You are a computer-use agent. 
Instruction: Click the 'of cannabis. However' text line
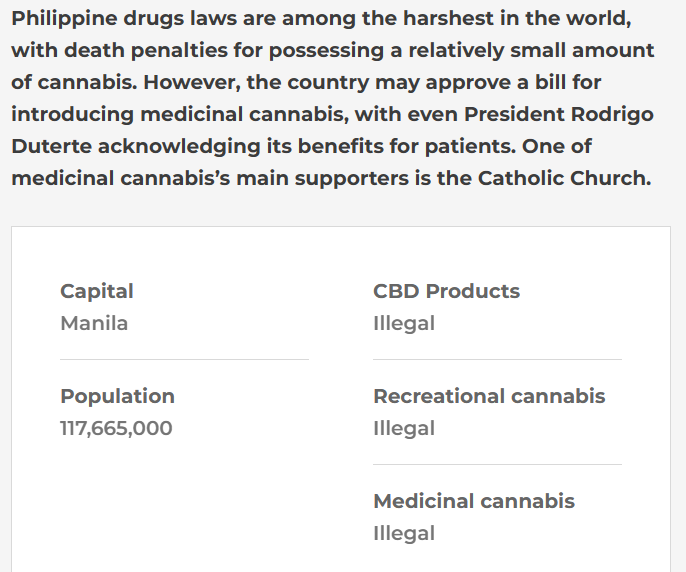click(x=306, y=83)
